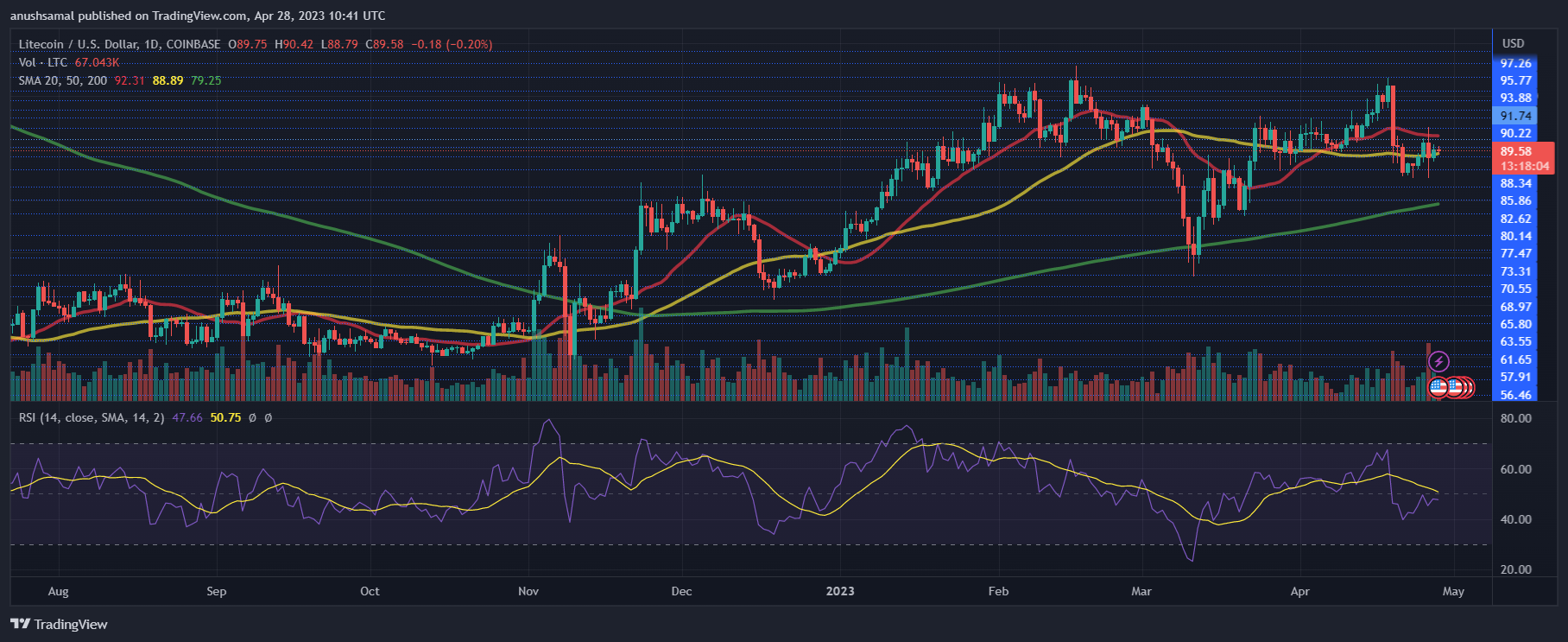
Task: Click the Oct label on time axis
Action: coord(370,591)
